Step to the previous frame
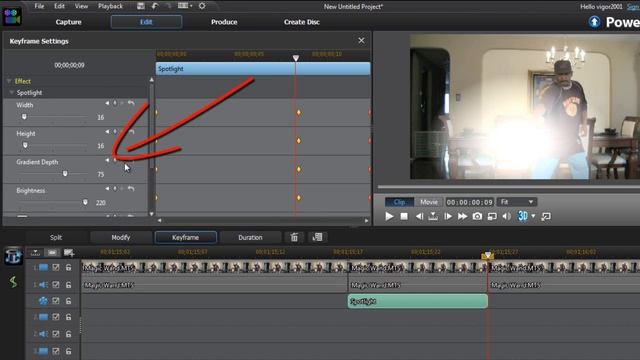This screenshot has width=640, height=360. point(419,216)
